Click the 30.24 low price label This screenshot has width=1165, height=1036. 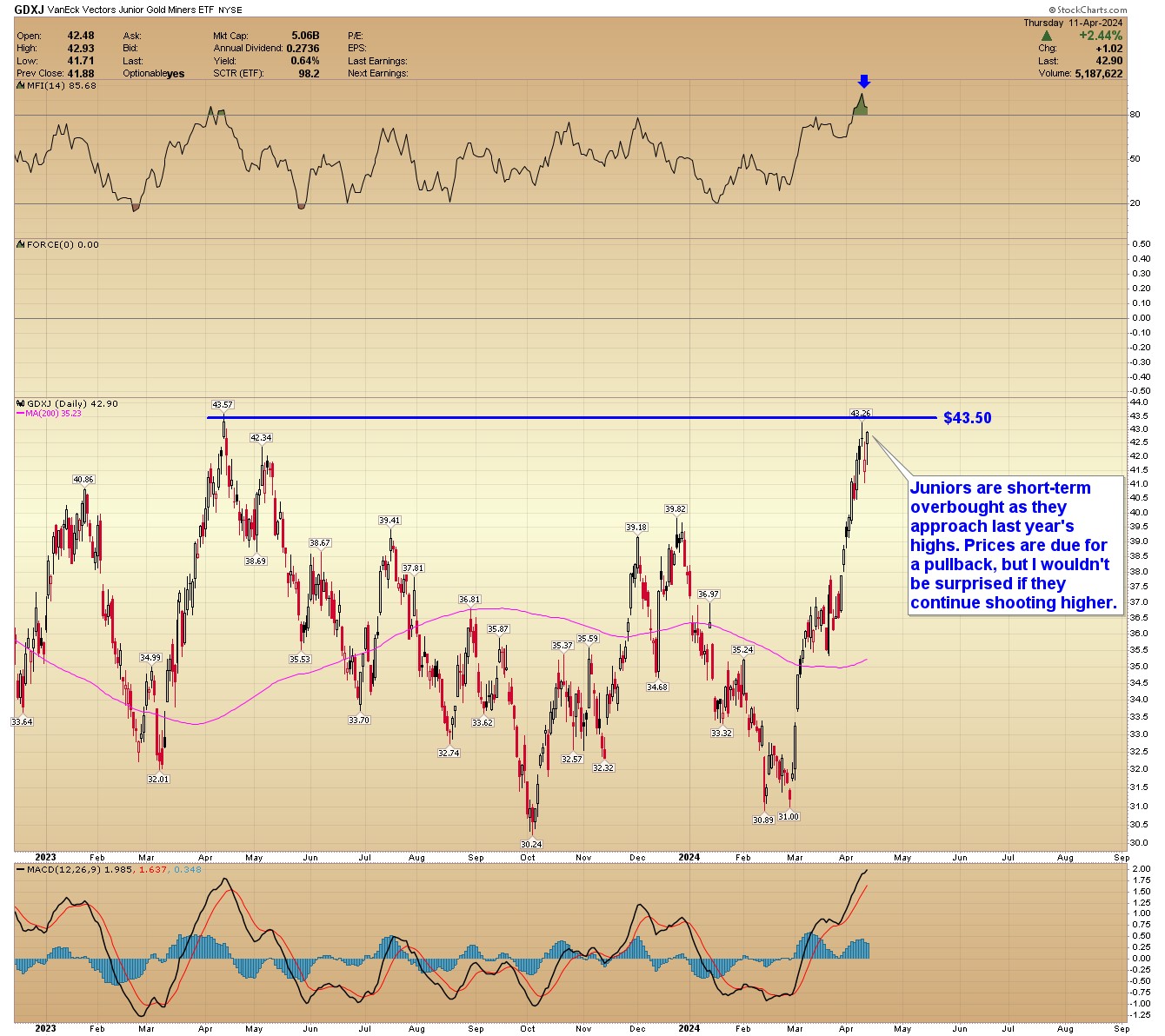(x=531, y=845)
